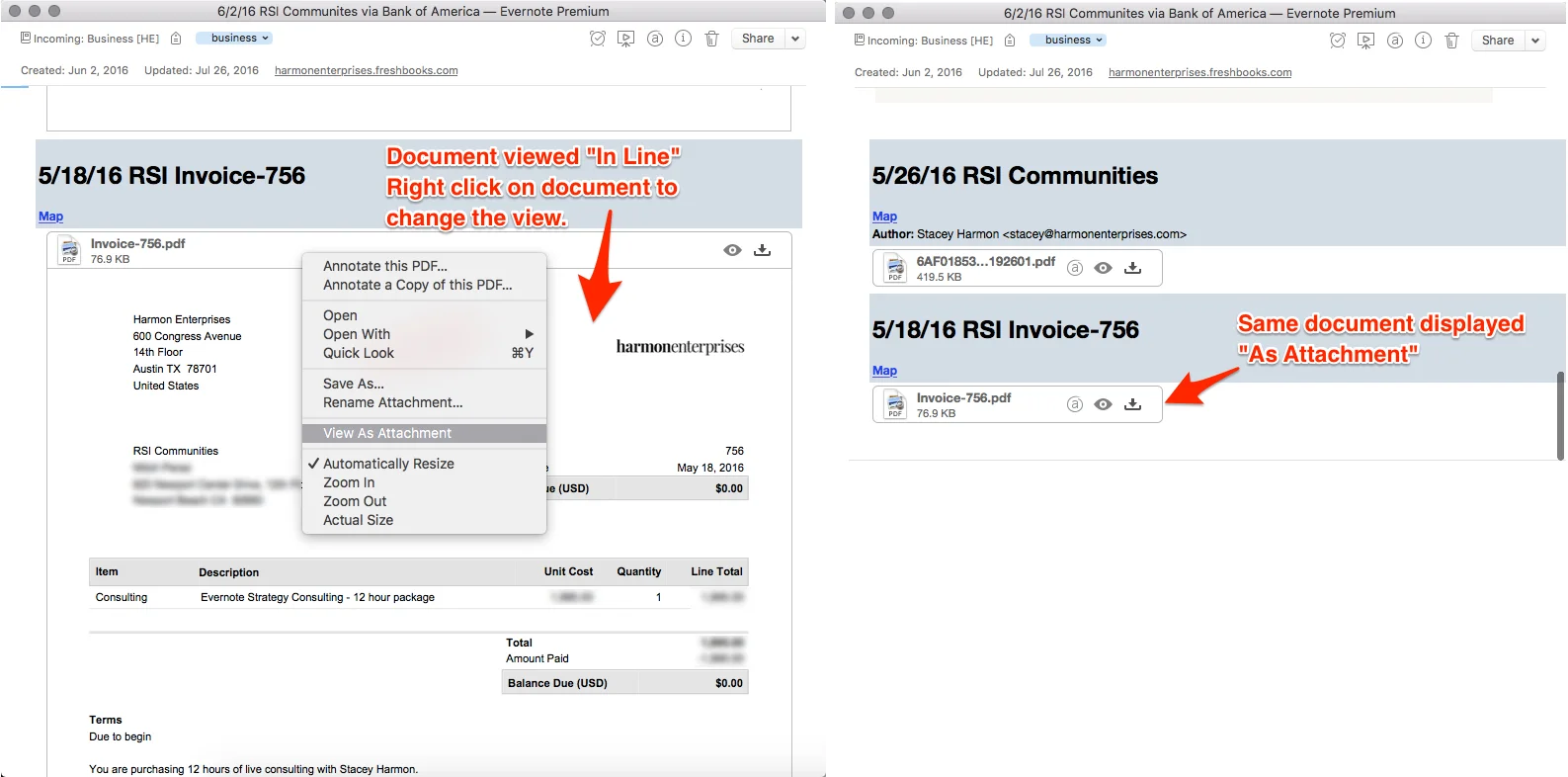1568x777 pixels.
Task: Click the reminder alarm icon in left window
Action: [x=598, y=39]
